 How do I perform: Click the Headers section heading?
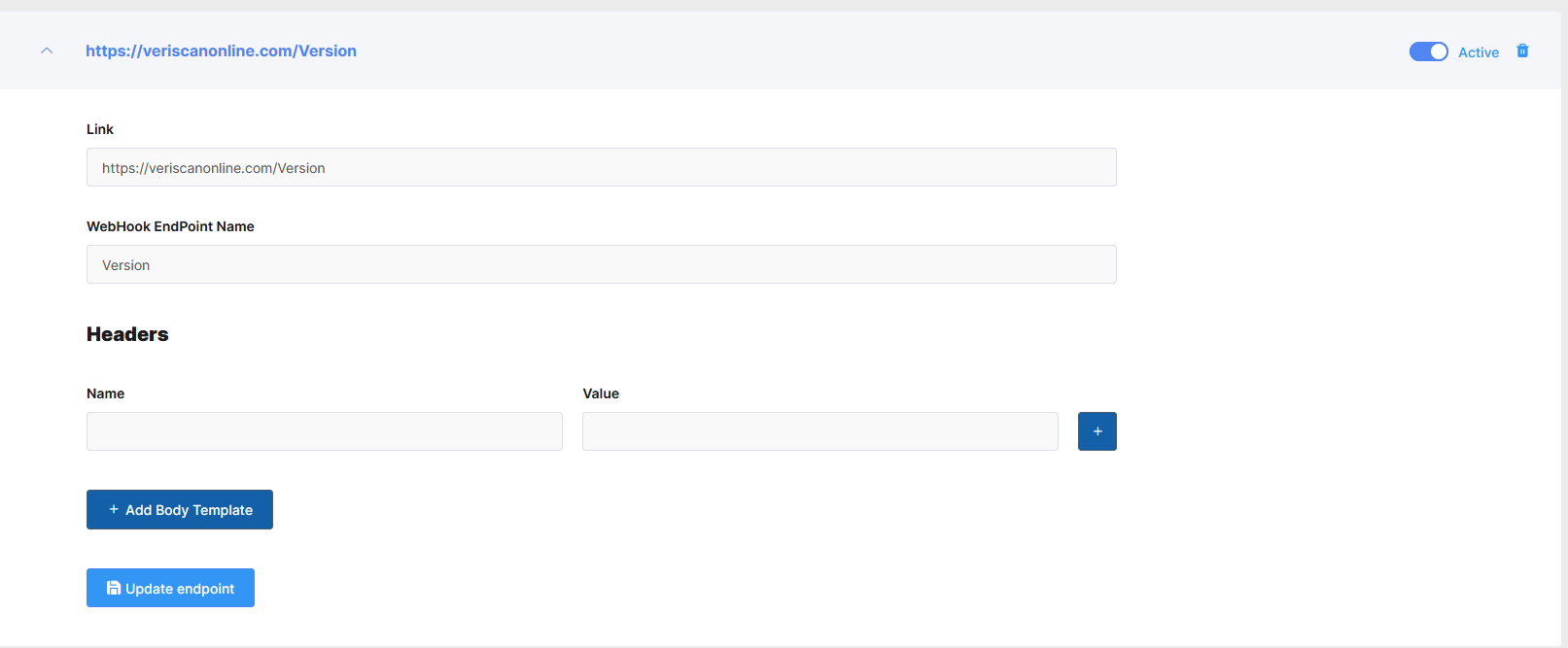(x=127, y=334)
